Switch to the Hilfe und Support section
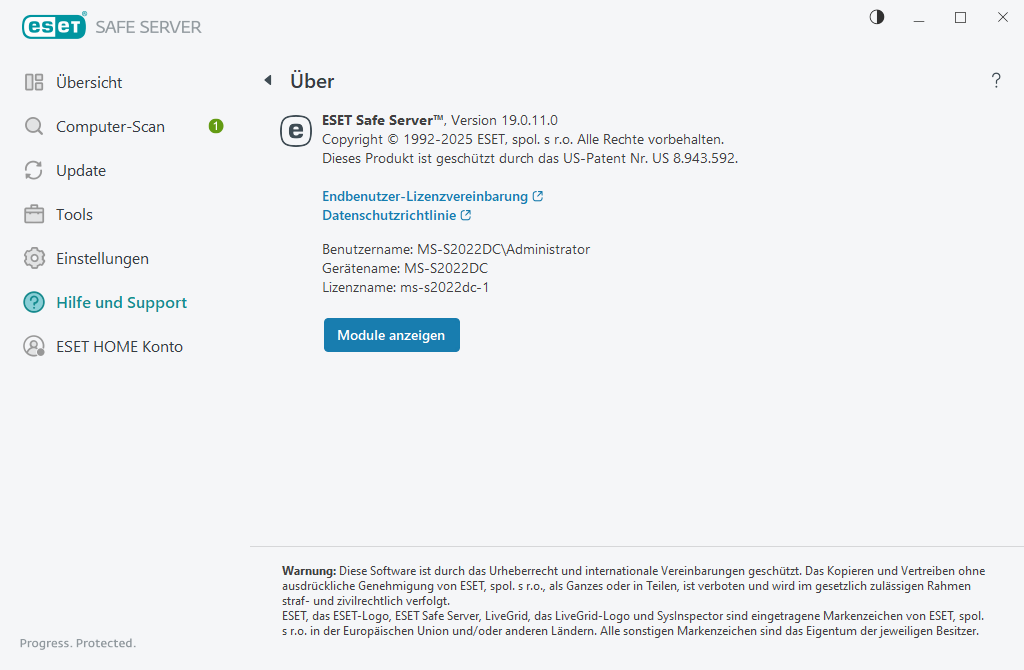1024x670 pixels. pyautogui.click(x=121, y=302)
